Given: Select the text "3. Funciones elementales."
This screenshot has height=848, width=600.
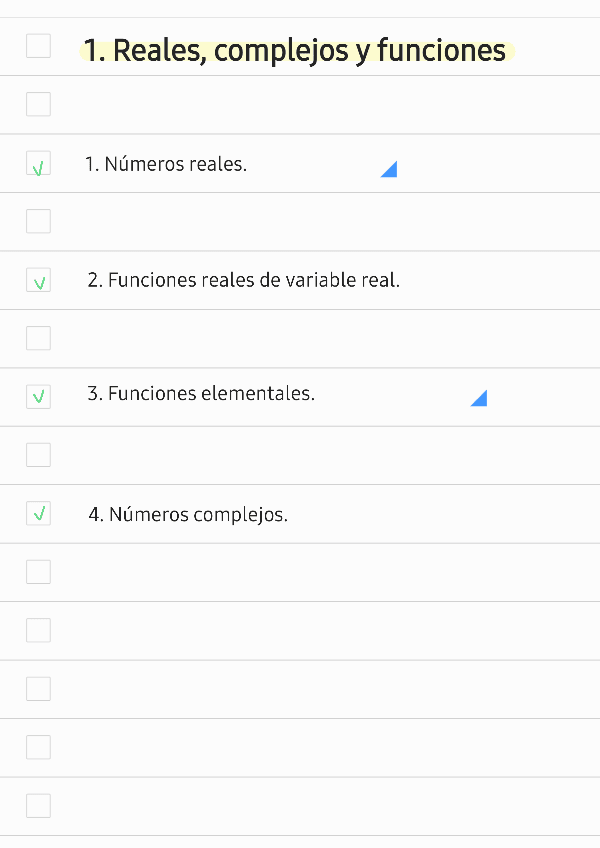Looking at the screenshot, I should click(x=201, y=393).
